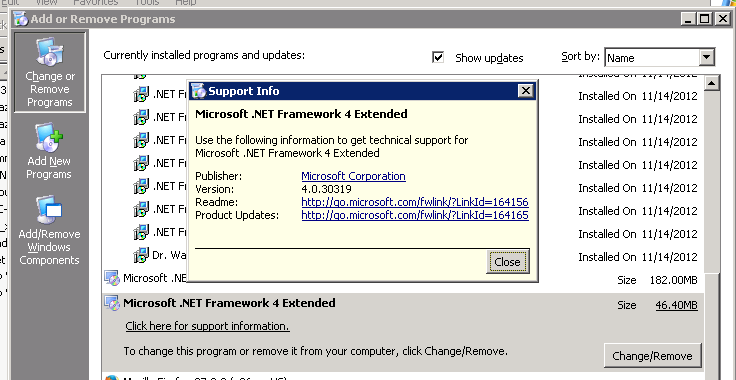
Task: Close Support Info dialog with X button
Action: coord(526,91)
